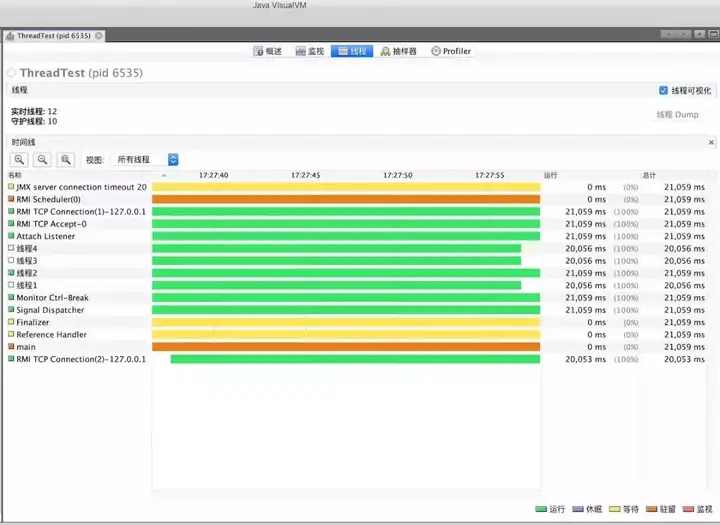The height and width of the screenshot is (525, 720).
Task: Sort by the 总计 column header
Action: tap(649, 175)
